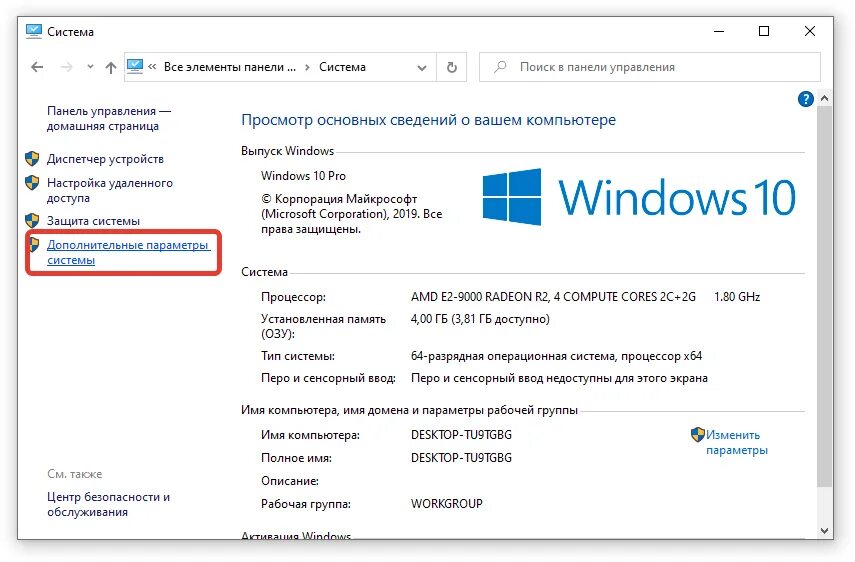Click the computer icon in address bar
Image resolution: width=855 pixels, height=562 pixels.
coord(135,67)
